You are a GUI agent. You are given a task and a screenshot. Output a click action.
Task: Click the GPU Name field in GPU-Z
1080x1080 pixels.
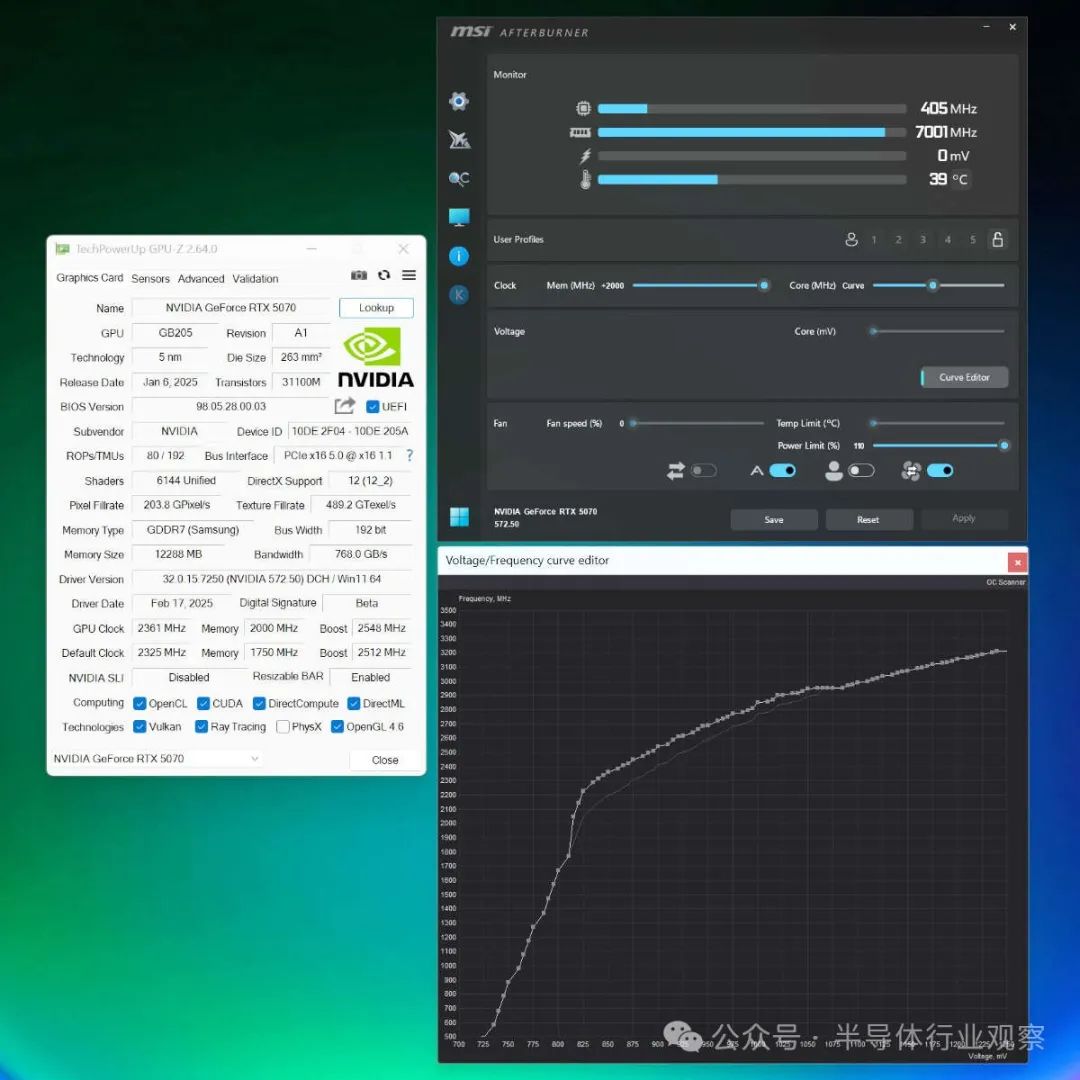coord(231,308)
